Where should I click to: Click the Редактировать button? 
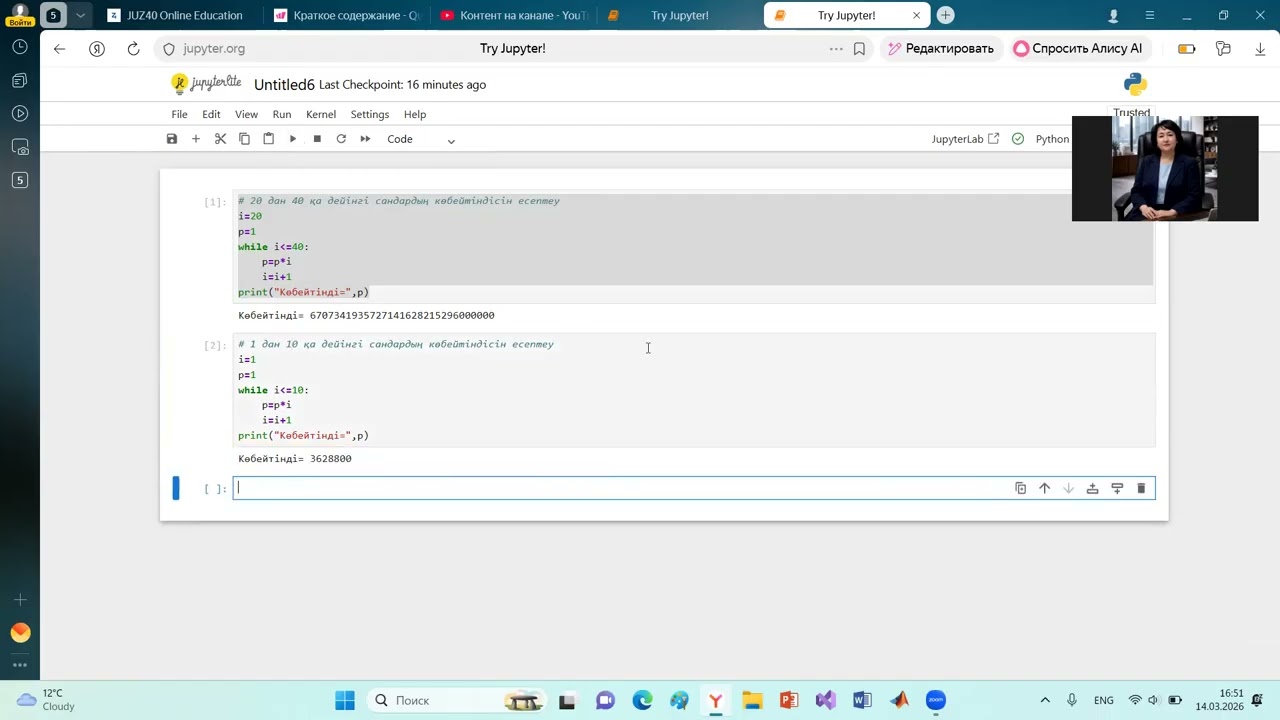click(x=940, y=49)
